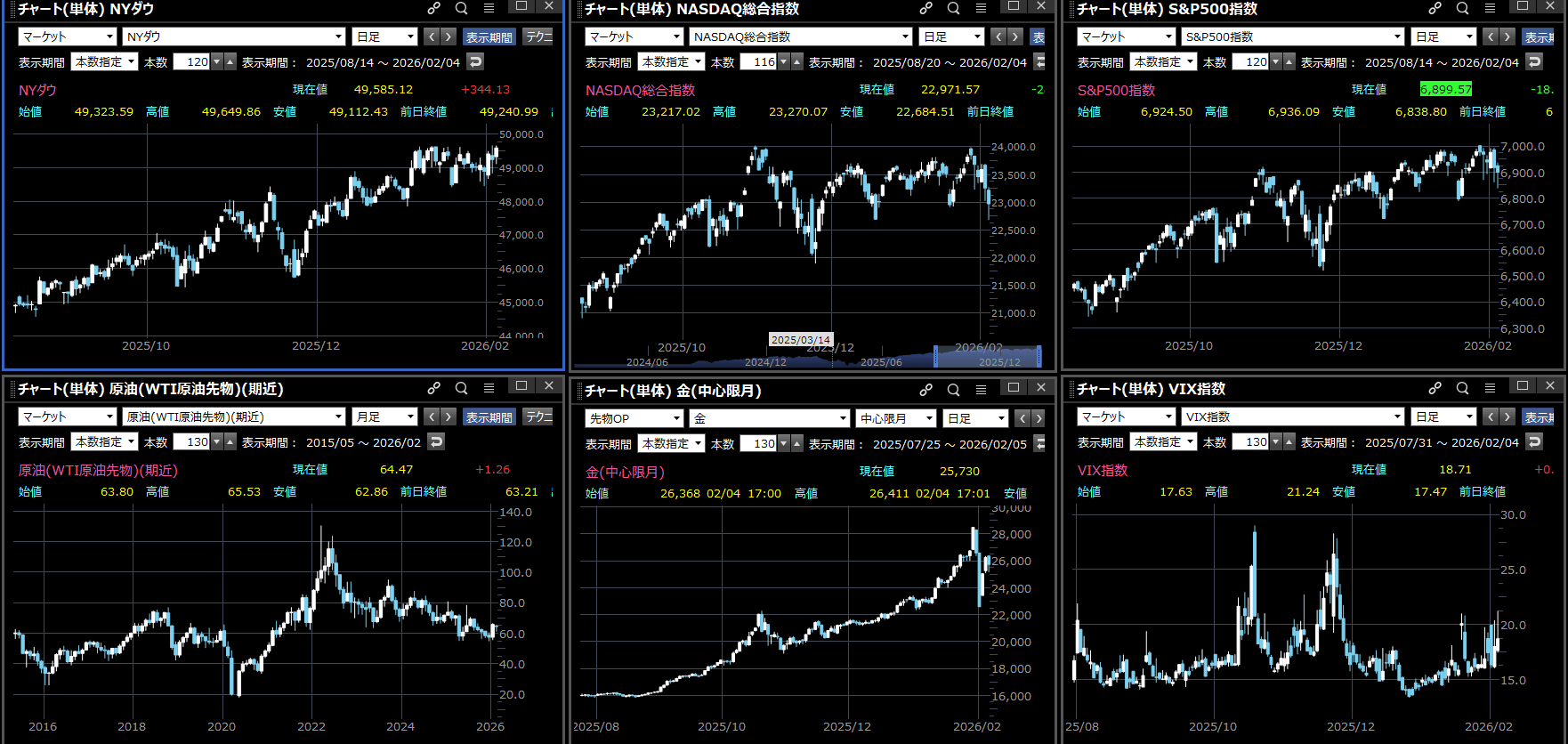Click the link icon in 金(中心限月) panel header

pos(925,389)
